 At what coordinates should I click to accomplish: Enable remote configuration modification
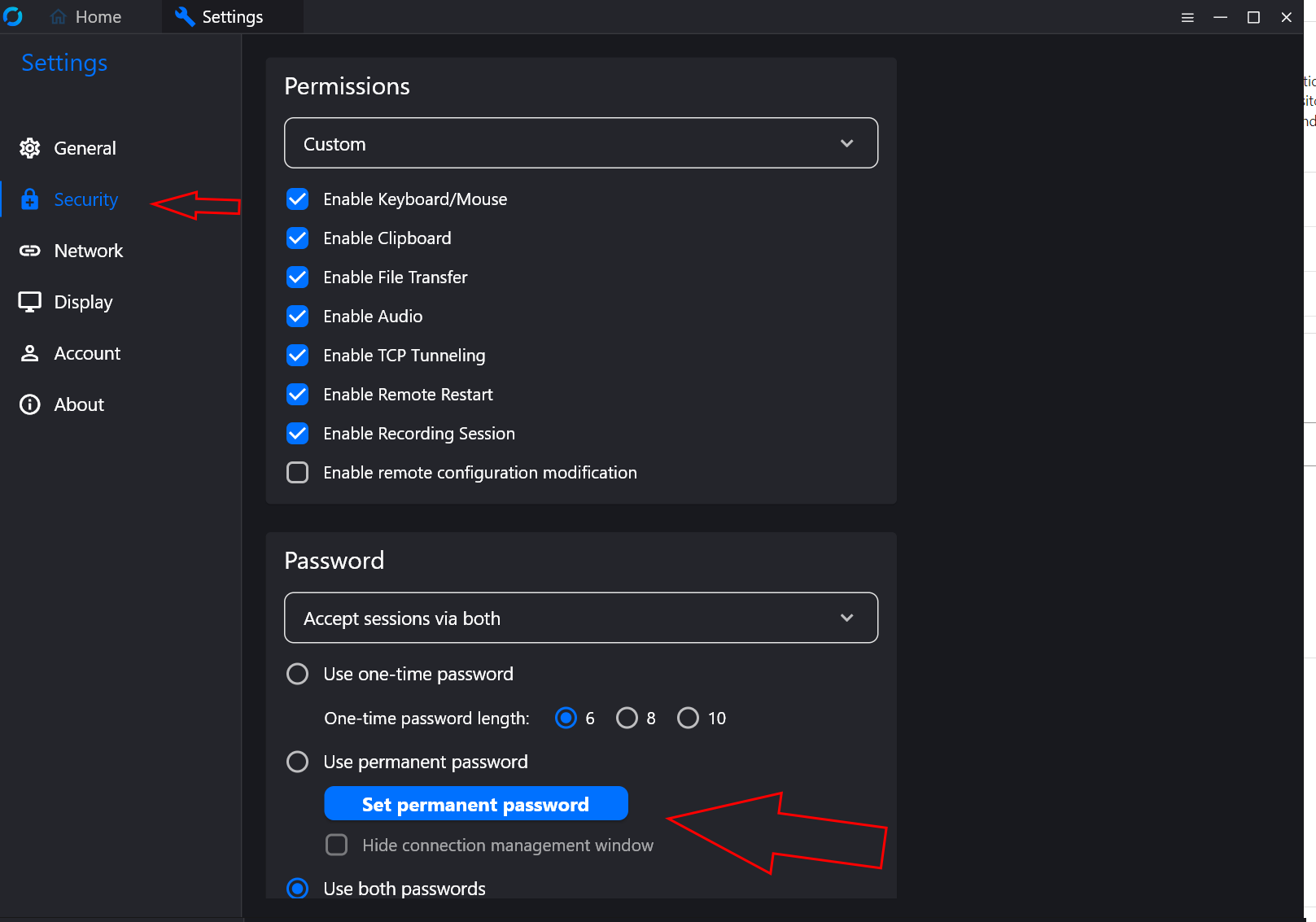[297, 472]
